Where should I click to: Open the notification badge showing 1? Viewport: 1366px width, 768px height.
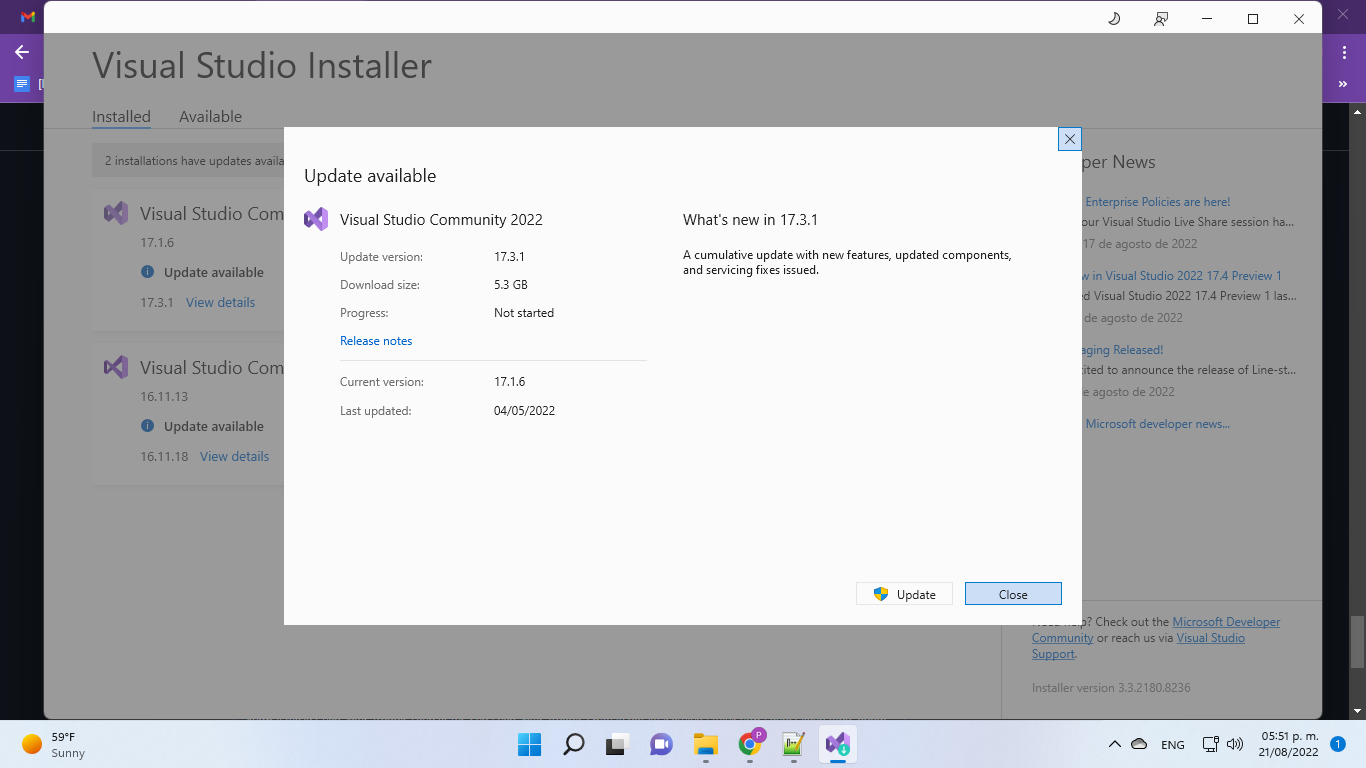[x=1338, y=744]
